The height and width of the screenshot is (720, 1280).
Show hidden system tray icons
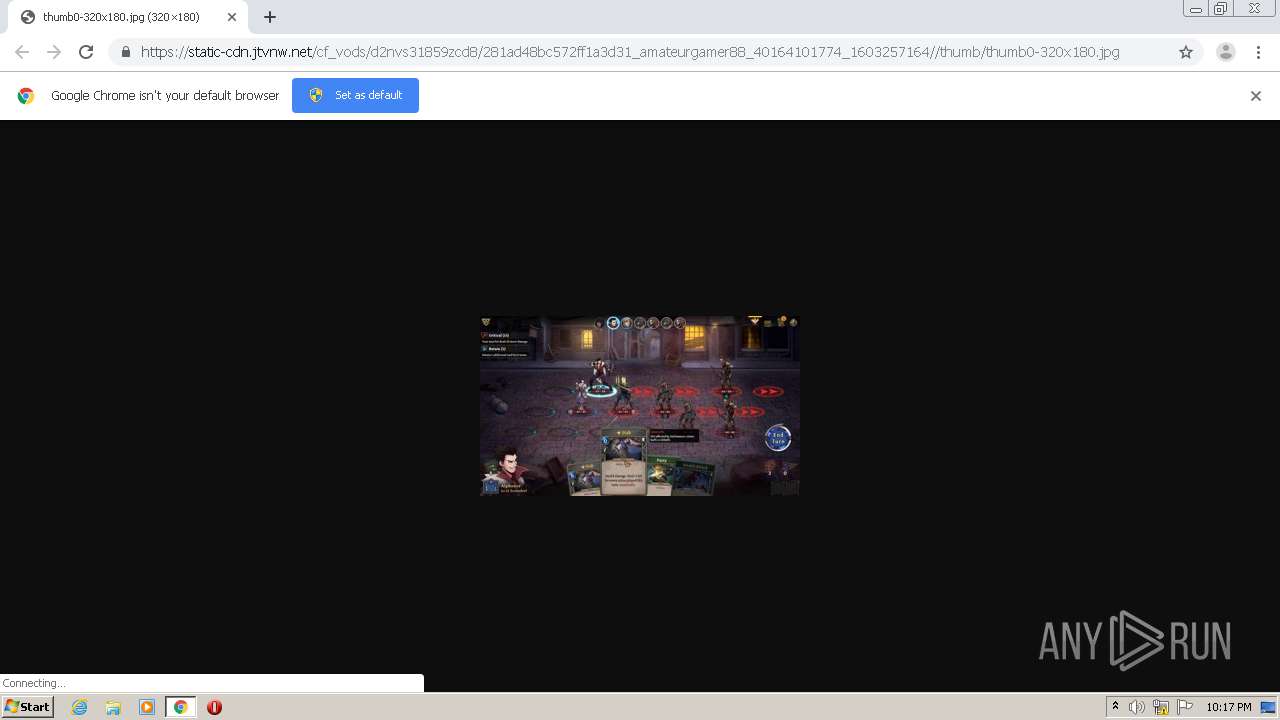click(1115, 707)
